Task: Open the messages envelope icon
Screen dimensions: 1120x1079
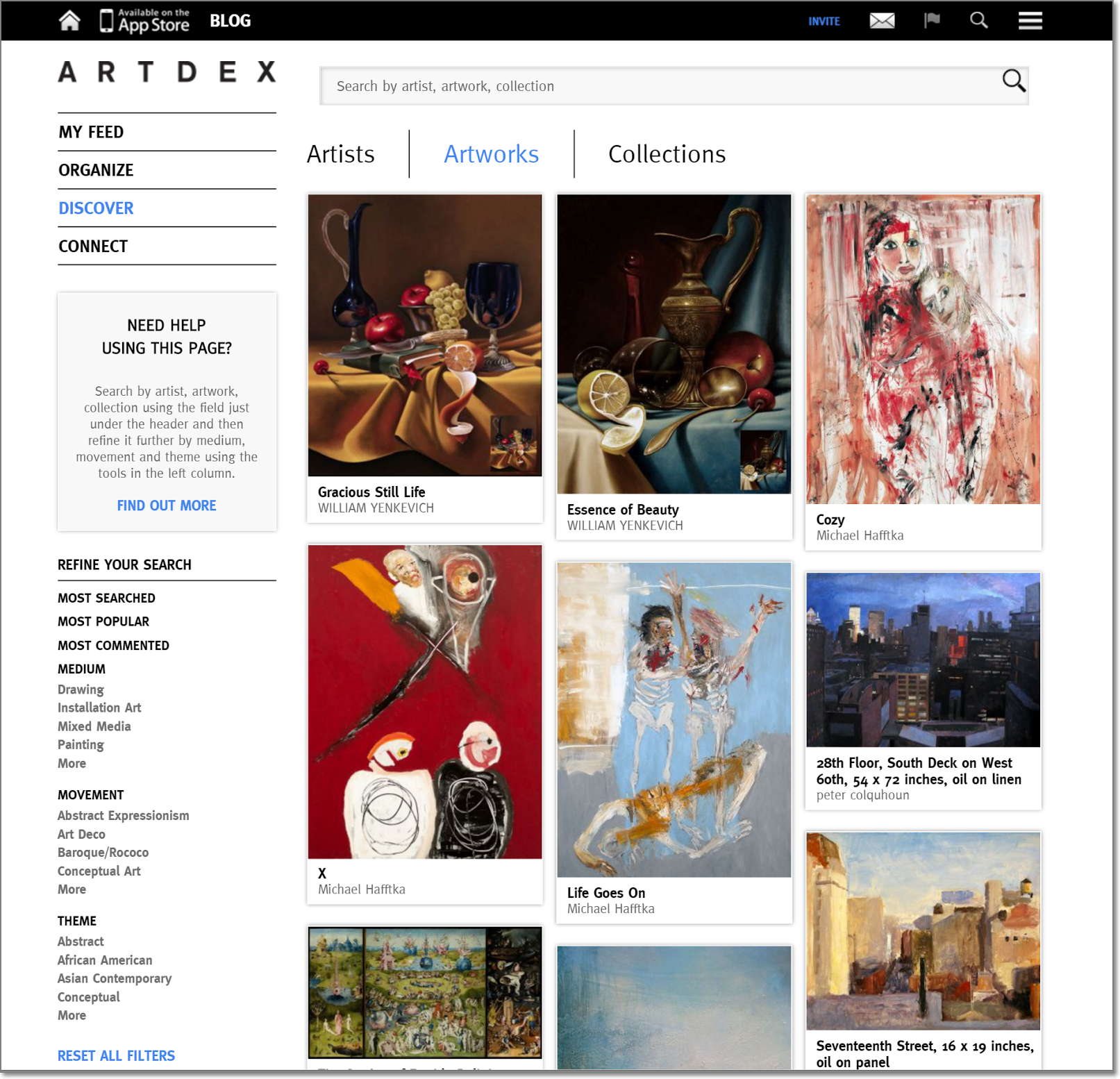Action: tap(882, 21)
